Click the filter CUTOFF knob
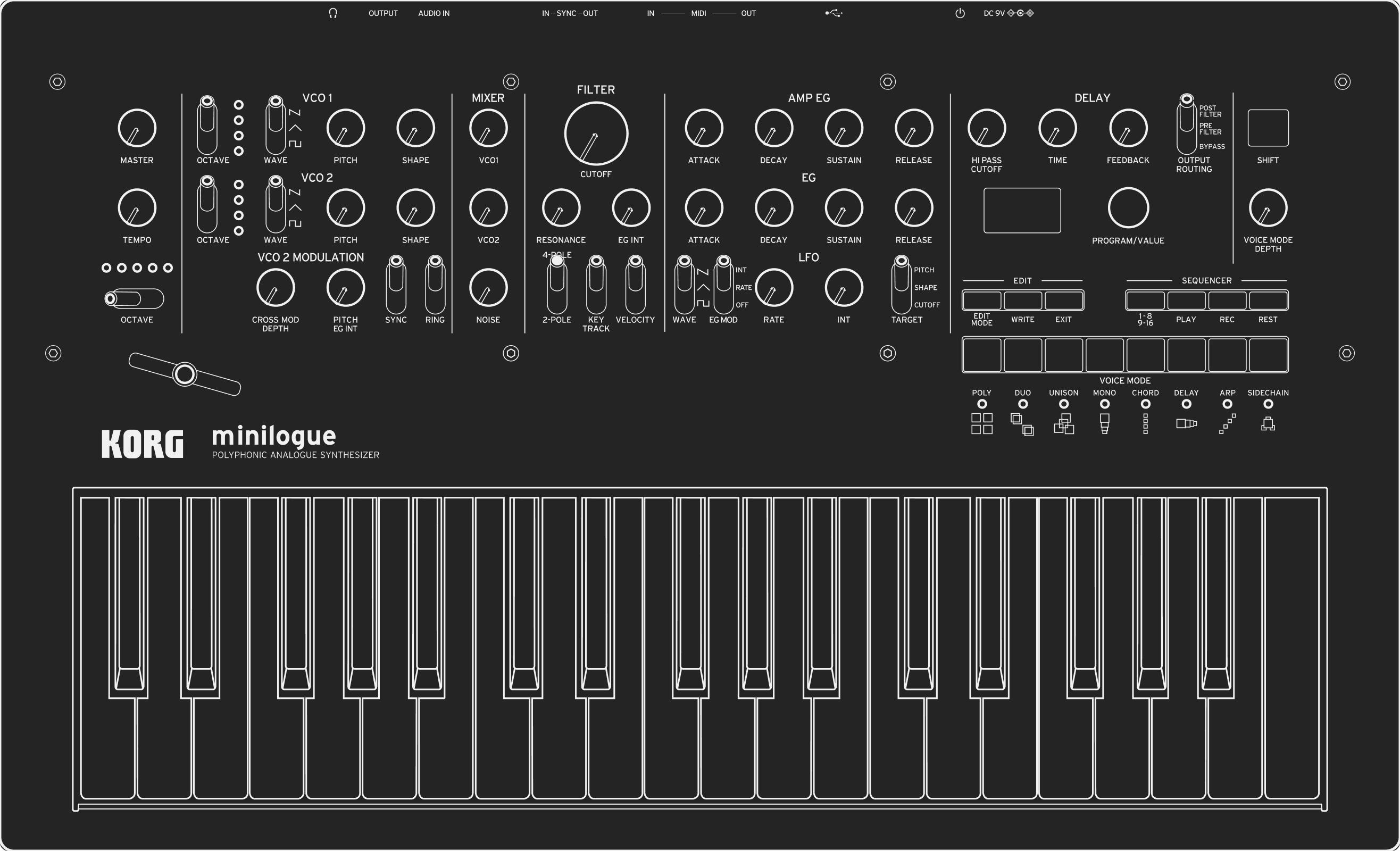Screen dimensions: 1400x851 coord(595,134)
